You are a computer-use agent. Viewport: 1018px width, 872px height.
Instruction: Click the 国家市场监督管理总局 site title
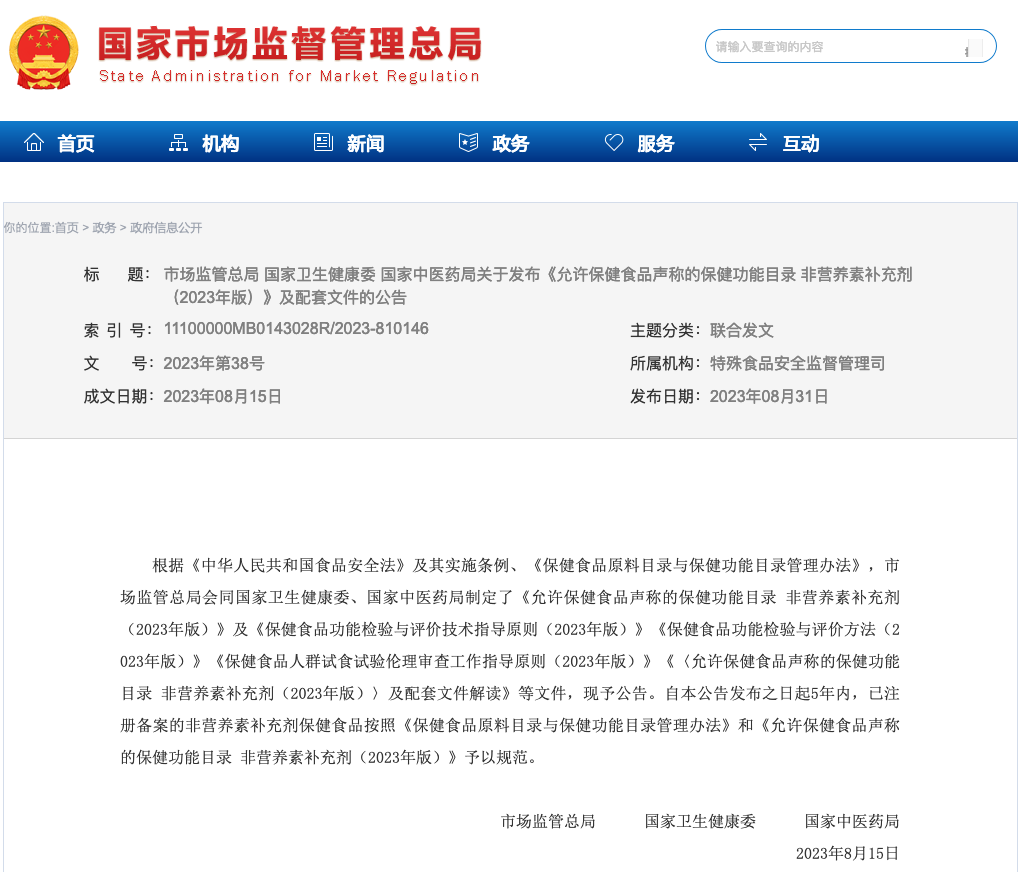[x=289, y=43]
